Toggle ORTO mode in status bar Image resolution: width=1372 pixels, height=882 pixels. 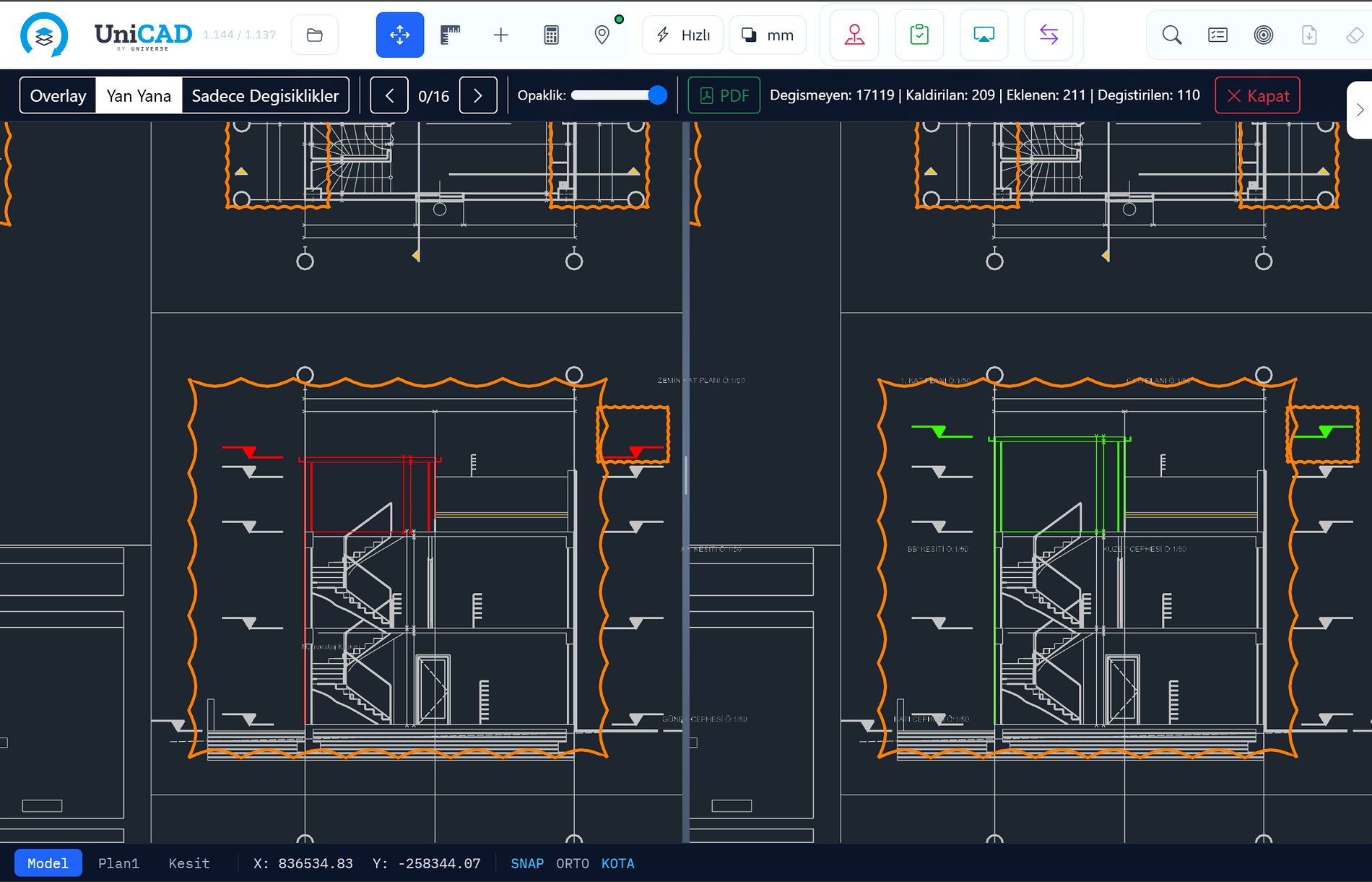tap(573, 863)
